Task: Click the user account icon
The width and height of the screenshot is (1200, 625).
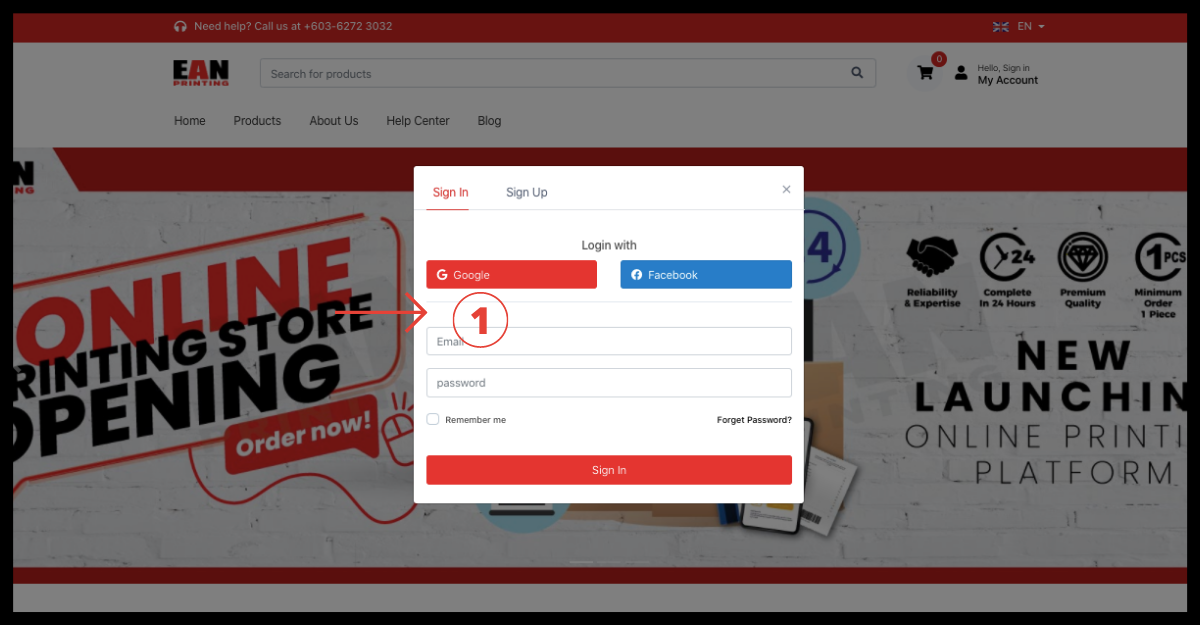Action: 961,73
